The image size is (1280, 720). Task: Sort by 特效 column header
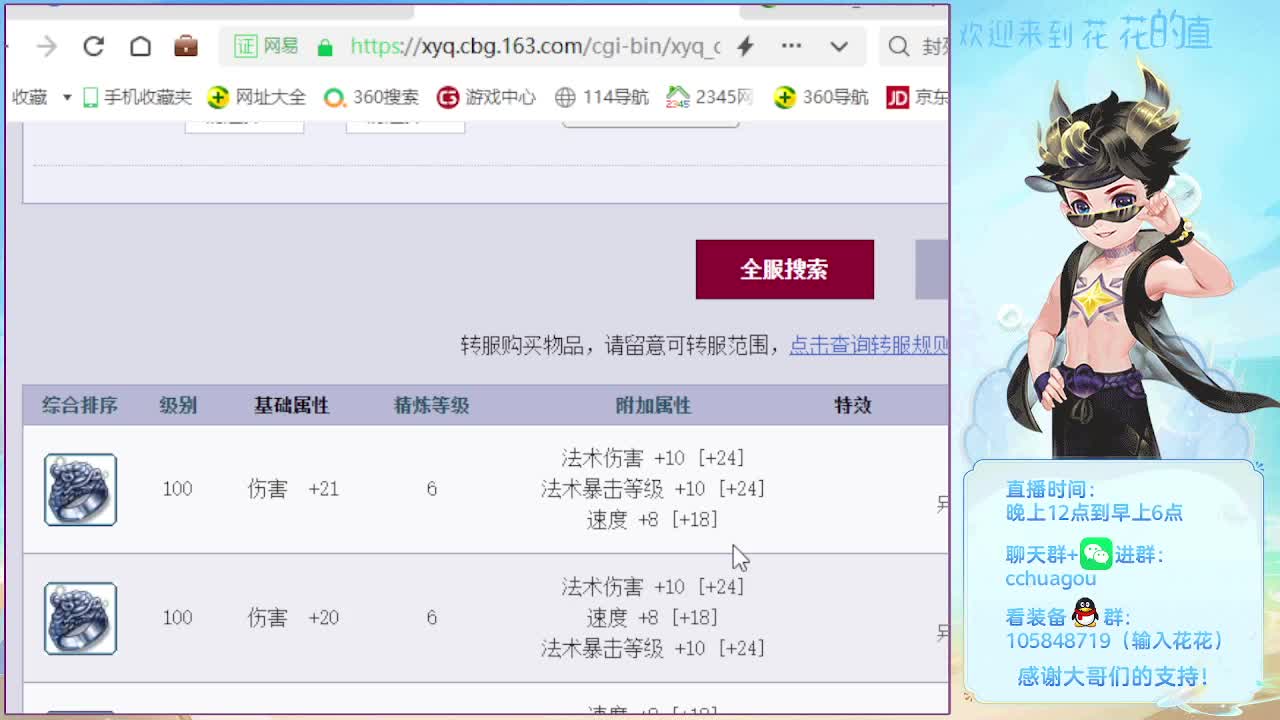point(853,405)
